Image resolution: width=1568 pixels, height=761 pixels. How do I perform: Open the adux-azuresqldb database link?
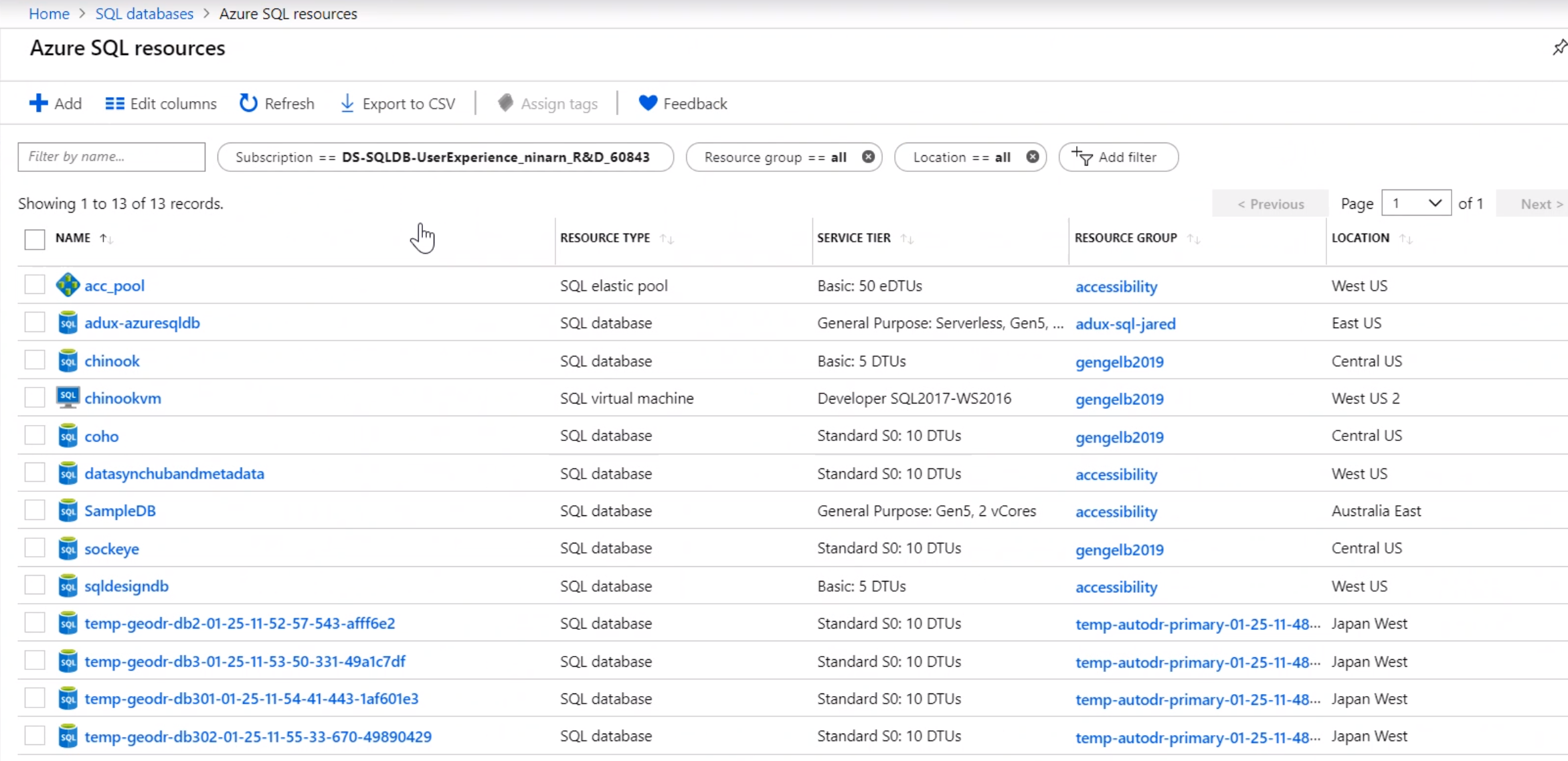[x=142, y=323]
